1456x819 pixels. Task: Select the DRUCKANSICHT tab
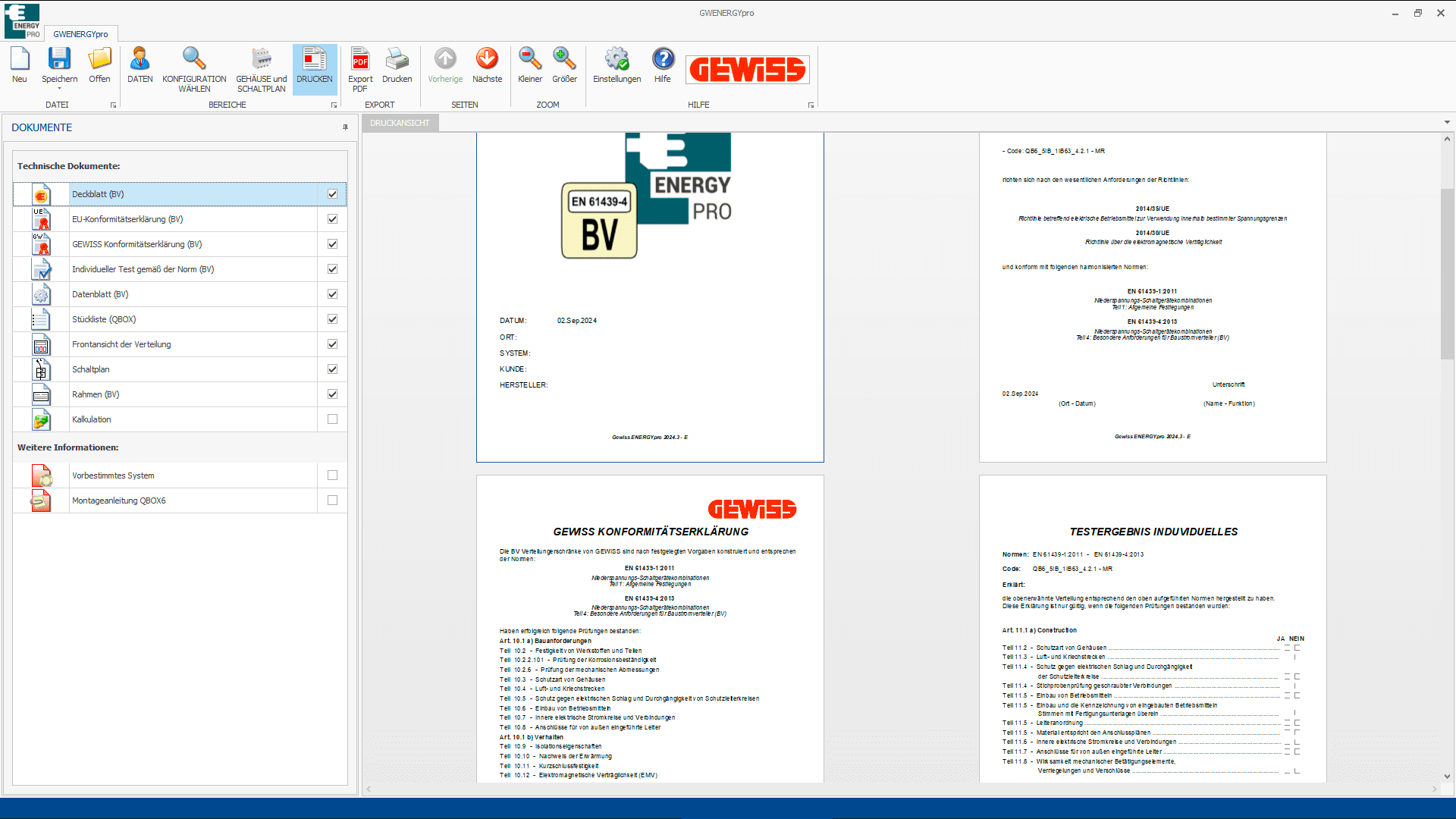point(400,123)
